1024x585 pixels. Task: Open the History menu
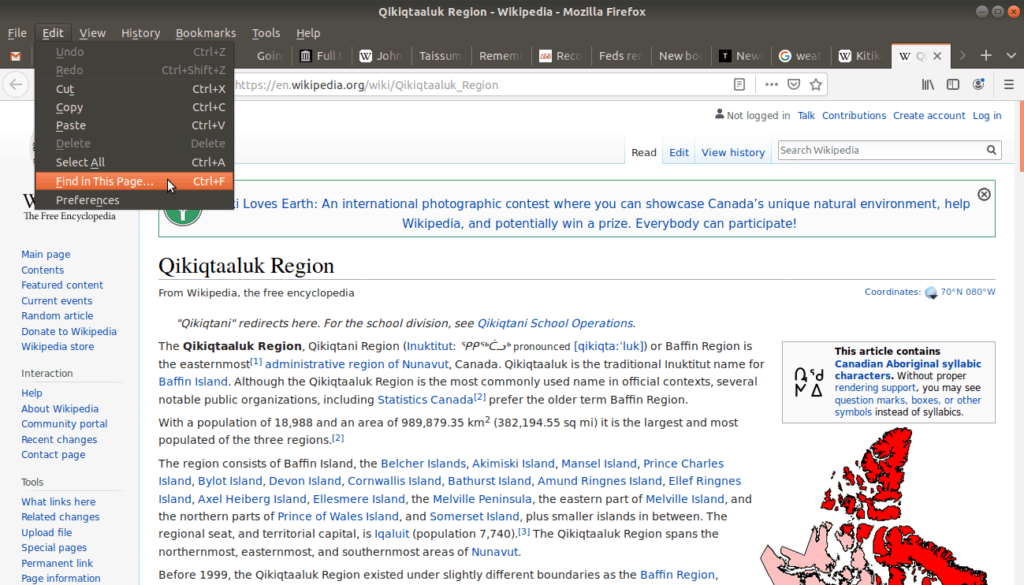(140, 33)
